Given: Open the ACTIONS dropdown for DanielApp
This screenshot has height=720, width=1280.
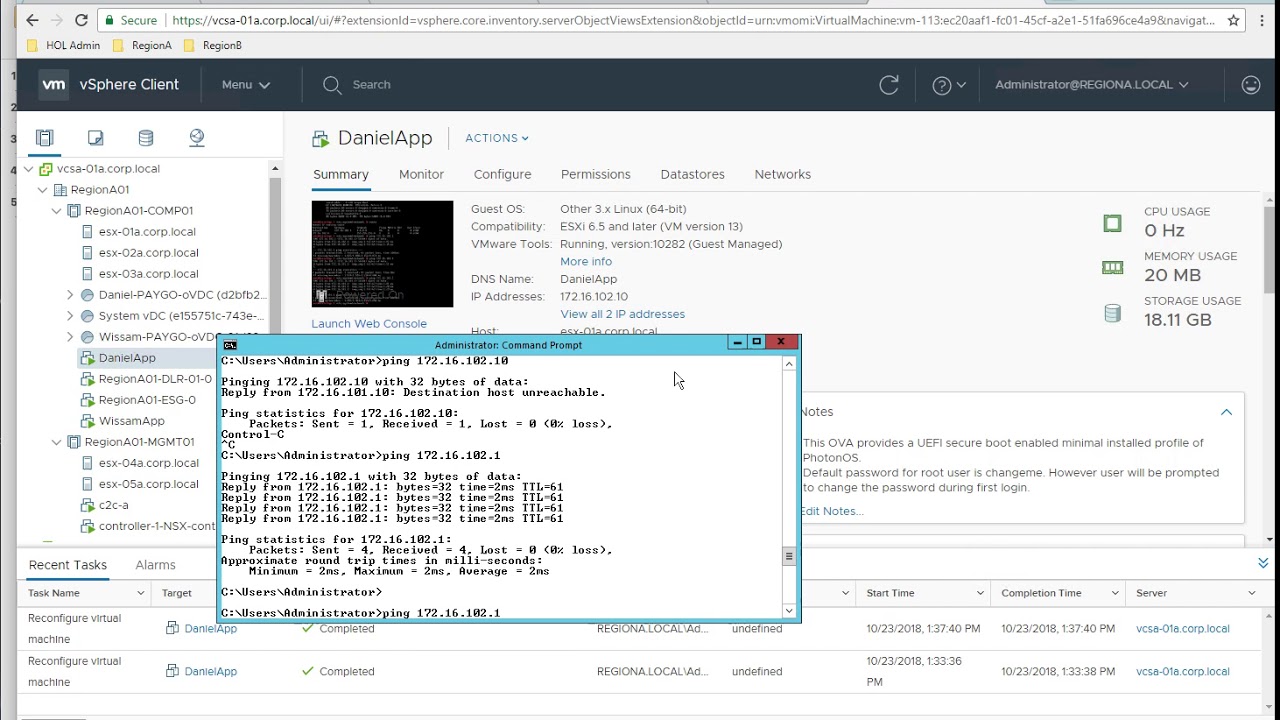Looking at the screenshot, I should point(496,138).
